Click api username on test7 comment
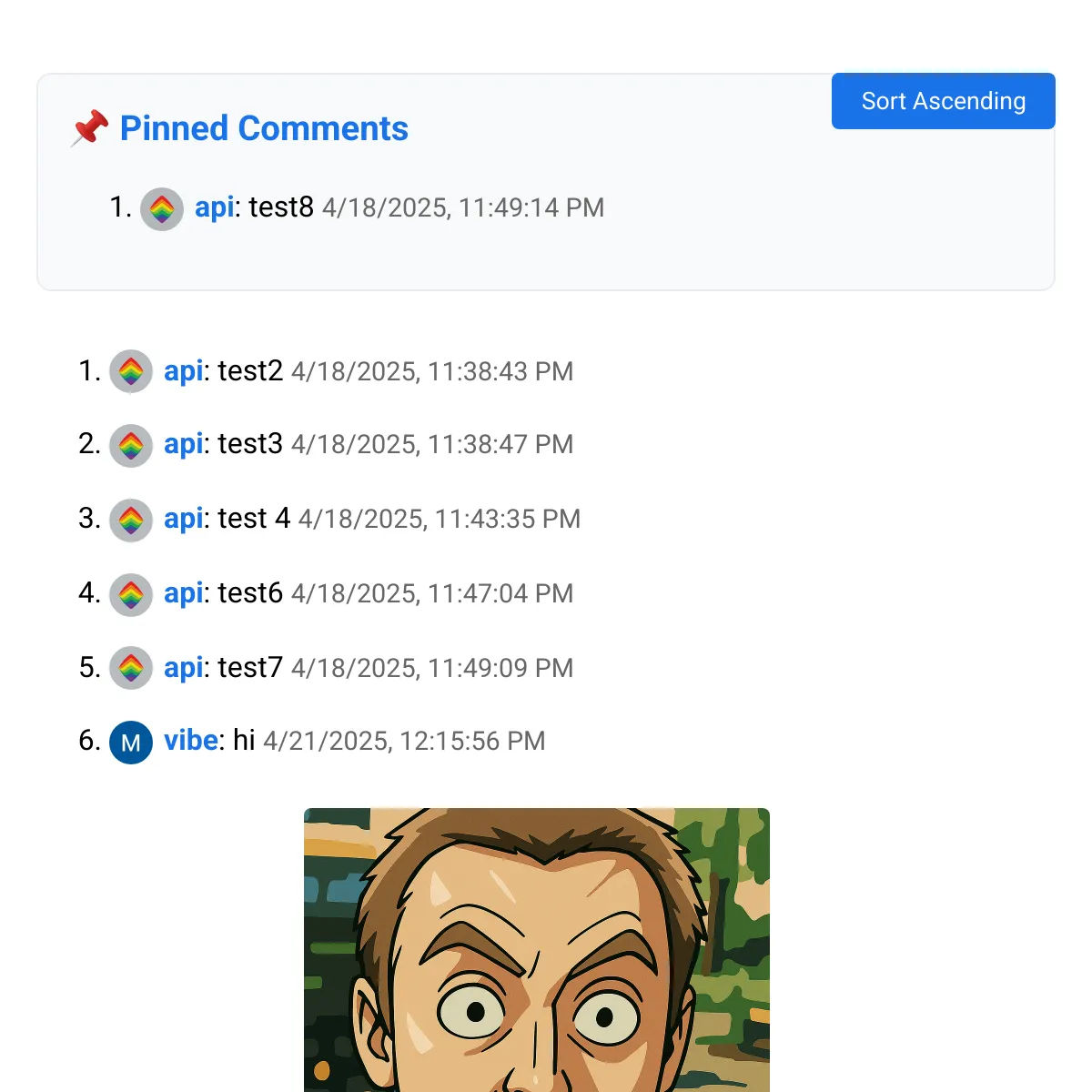1092x1092 pixels. point(184,668)
